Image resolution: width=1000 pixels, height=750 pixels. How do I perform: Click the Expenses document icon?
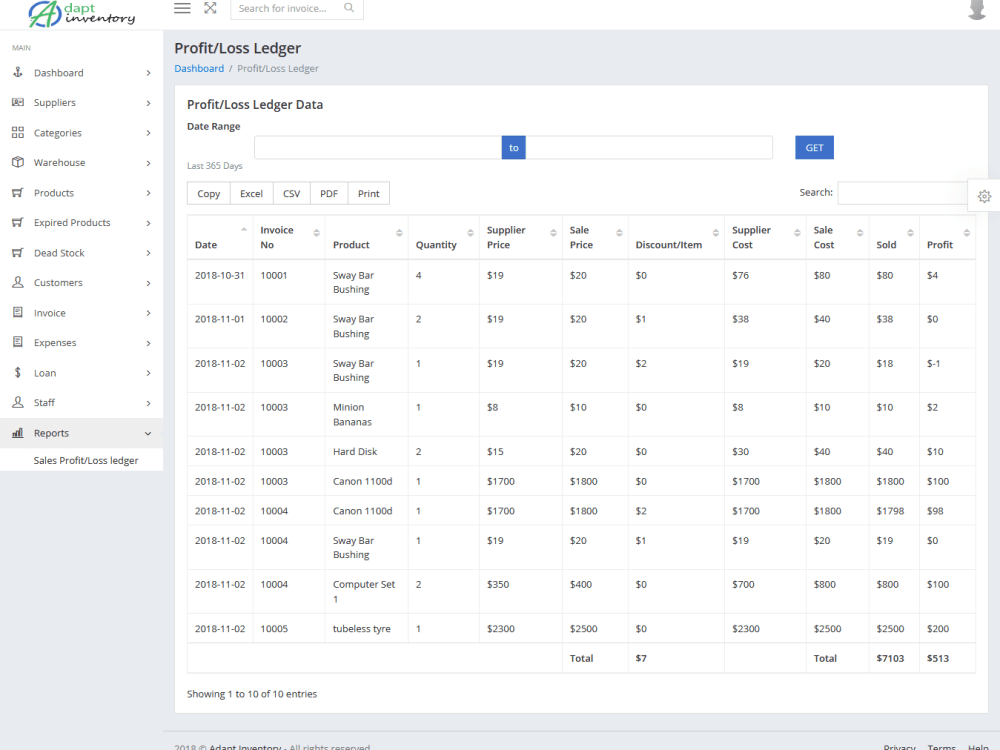tap(18, 342)
